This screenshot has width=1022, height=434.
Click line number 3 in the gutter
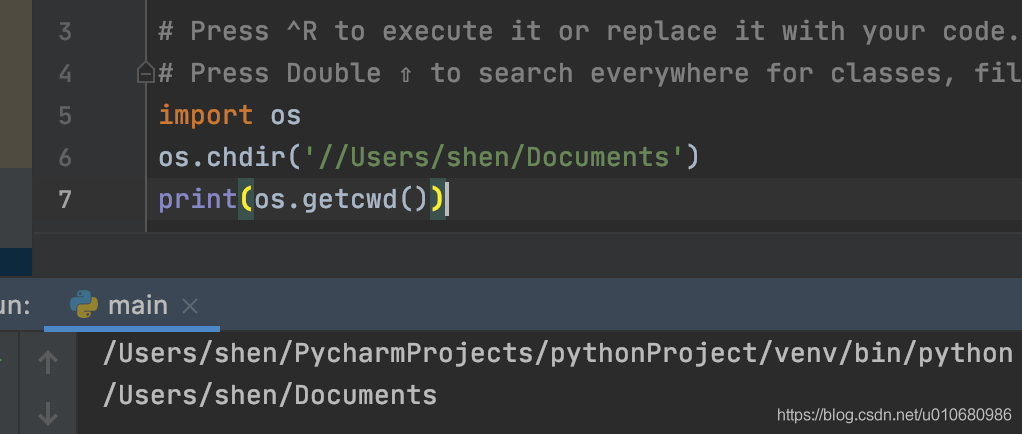click(x=65, y=31)
